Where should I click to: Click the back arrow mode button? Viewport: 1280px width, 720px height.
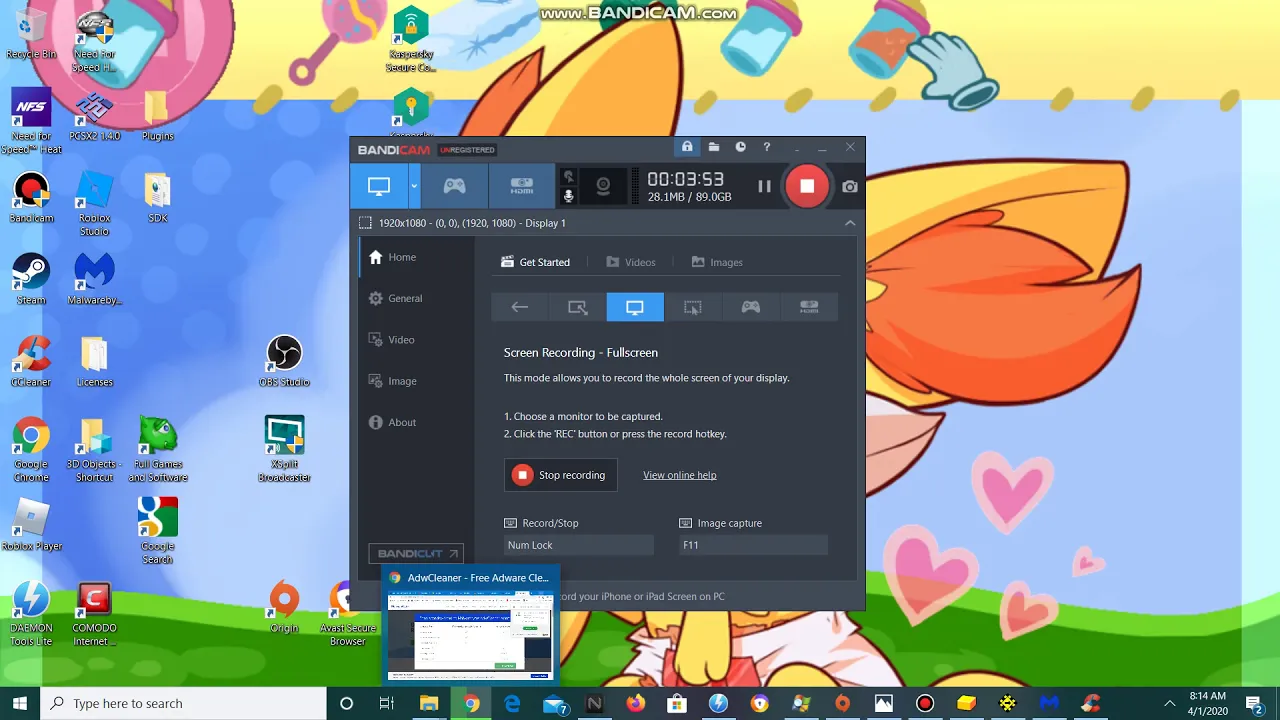click(x=520, y=307)
